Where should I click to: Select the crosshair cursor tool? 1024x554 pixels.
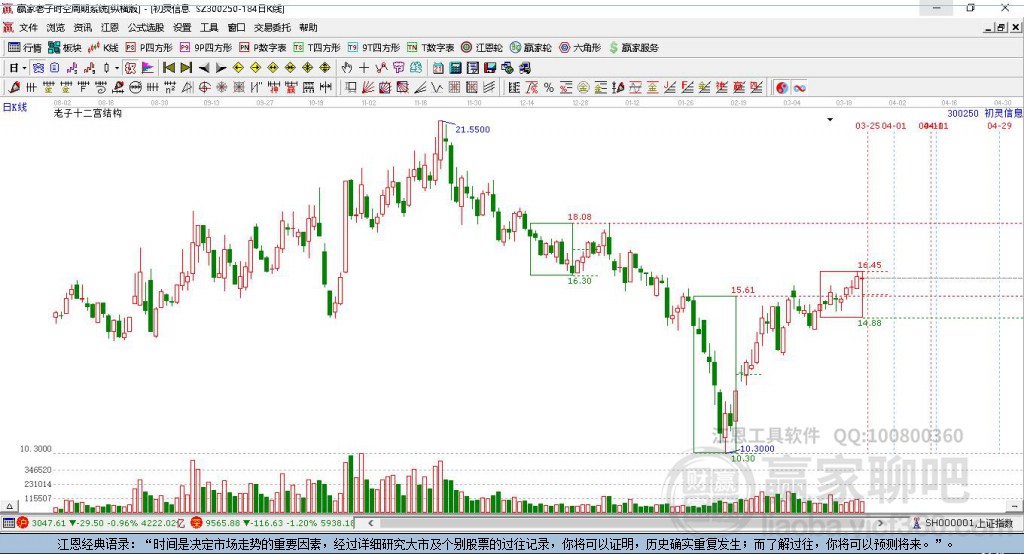pos(364,68)
